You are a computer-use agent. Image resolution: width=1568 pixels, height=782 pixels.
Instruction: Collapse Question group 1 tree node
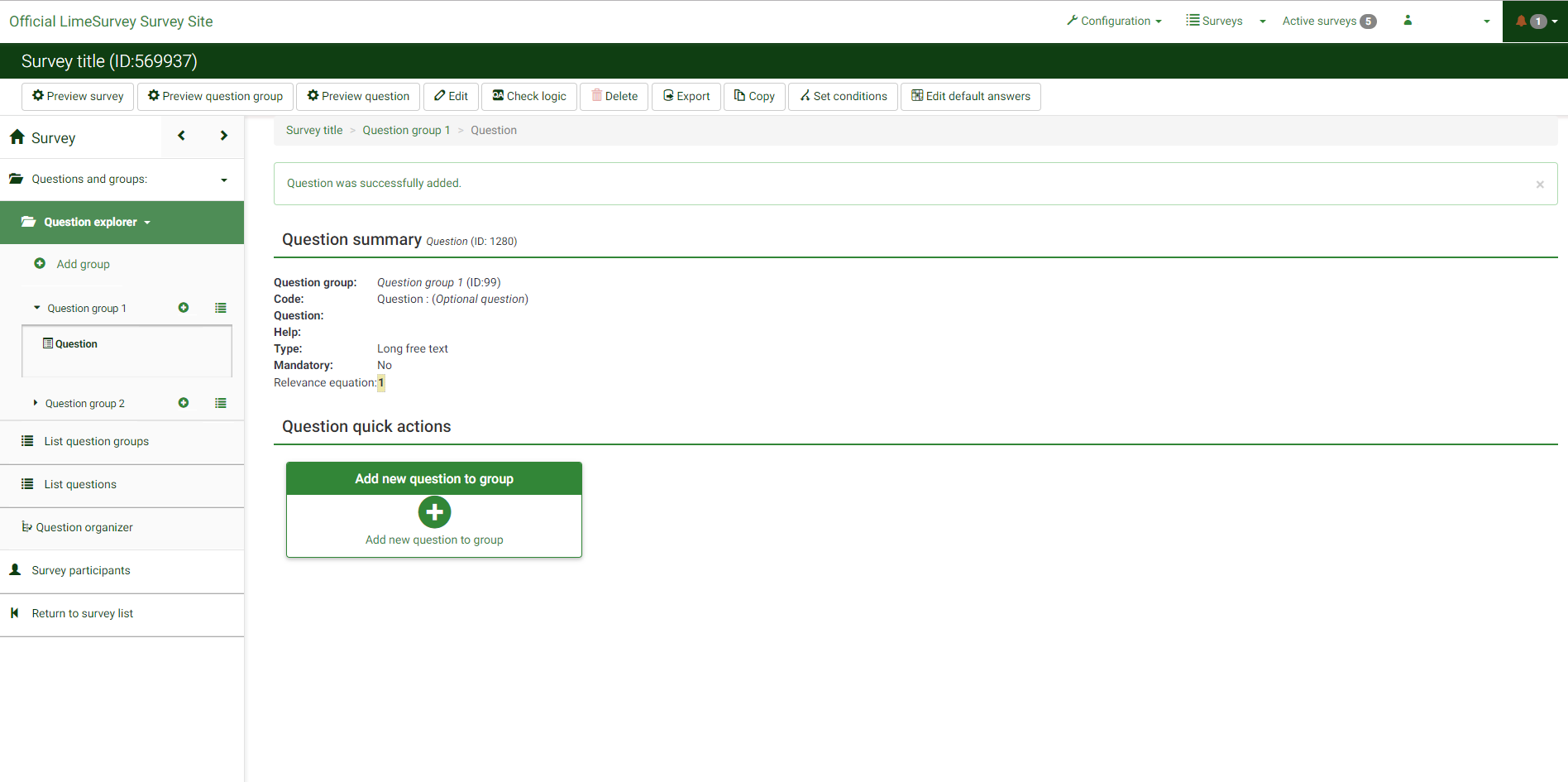36,308
